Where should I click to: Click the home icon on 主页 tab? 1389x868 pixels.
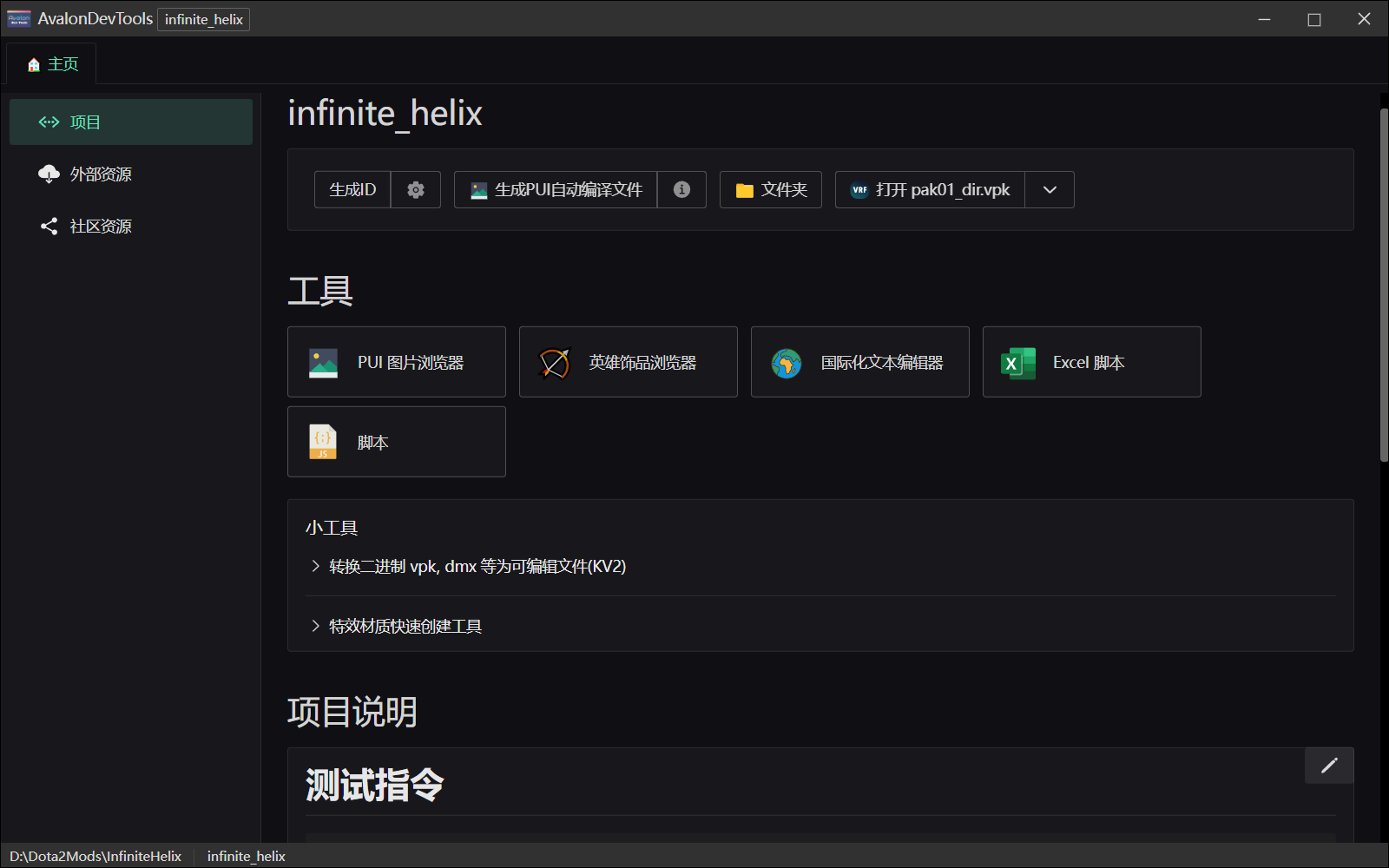(x=34, y=65)
